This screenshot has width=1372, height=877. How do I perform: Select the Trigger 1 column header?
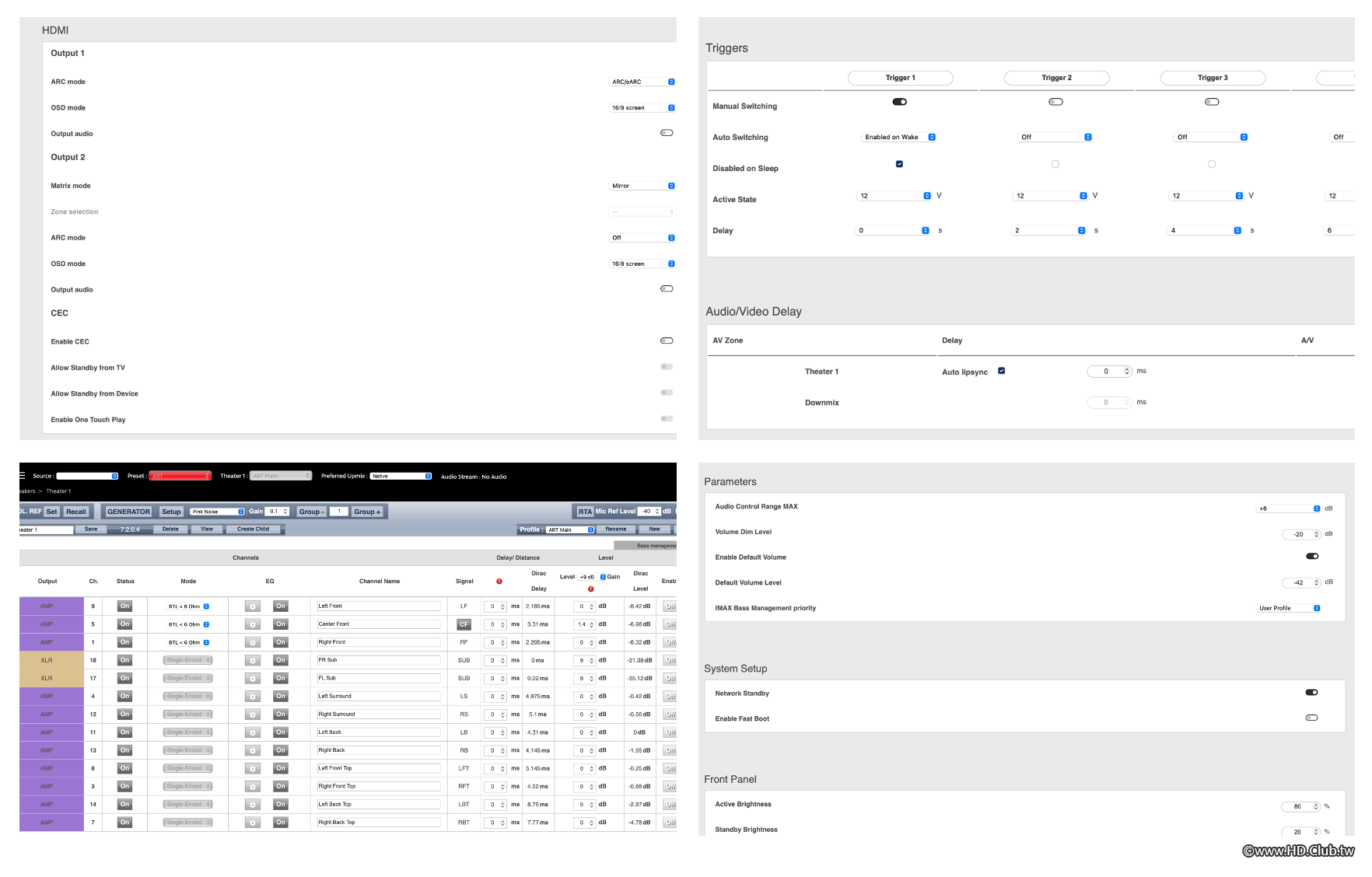(901, 78)
